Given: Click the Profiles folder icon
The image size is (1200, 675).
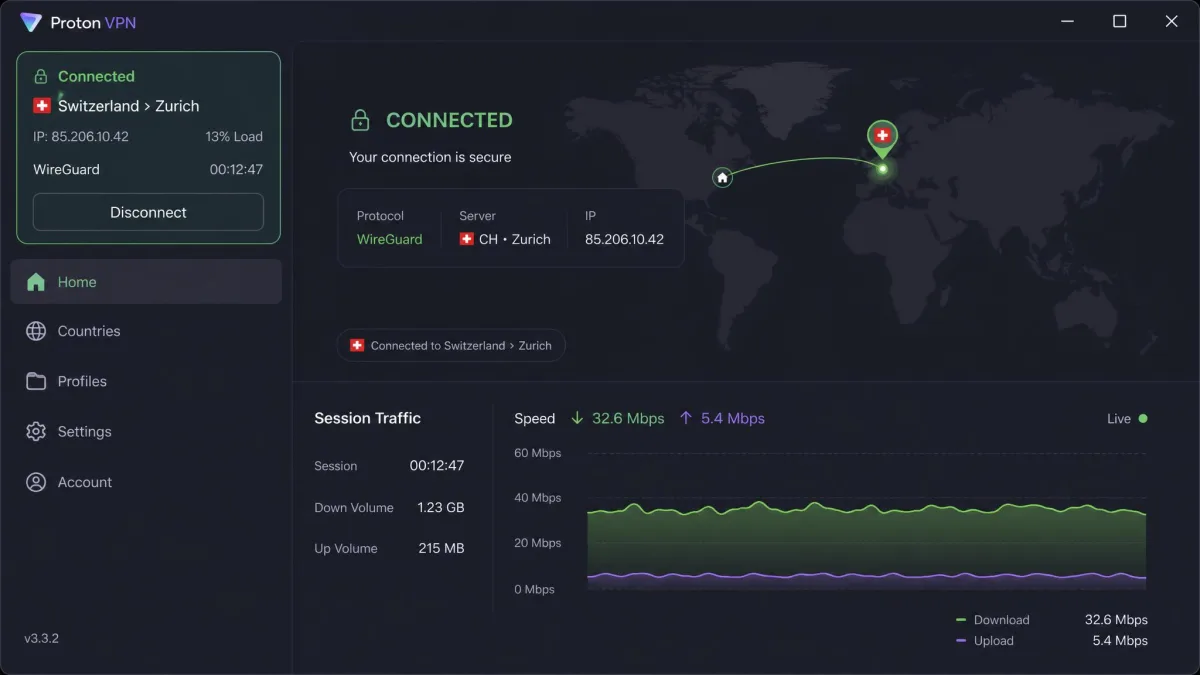Looking at the screenshot, I should (36, 381).
